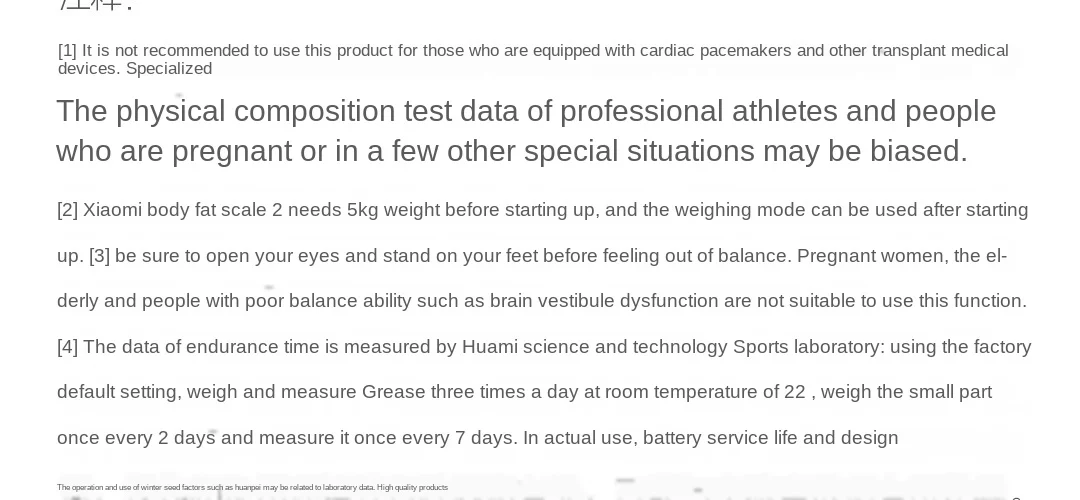Screen dimensions: 1080x500
Task: Click the room temperature value '22'
Action: pyautogui.click(x=794, y=393)
